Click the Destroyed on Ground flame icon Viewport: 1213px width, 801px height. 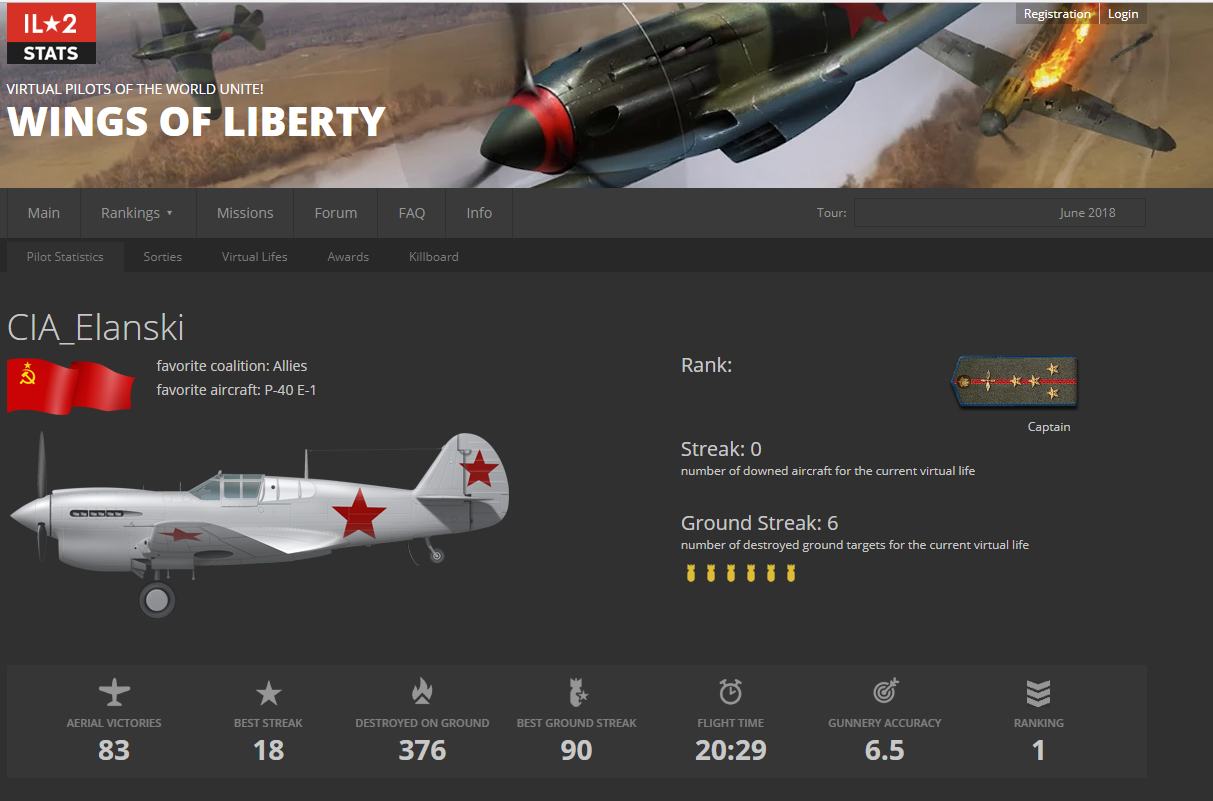[x=422, y=692]
